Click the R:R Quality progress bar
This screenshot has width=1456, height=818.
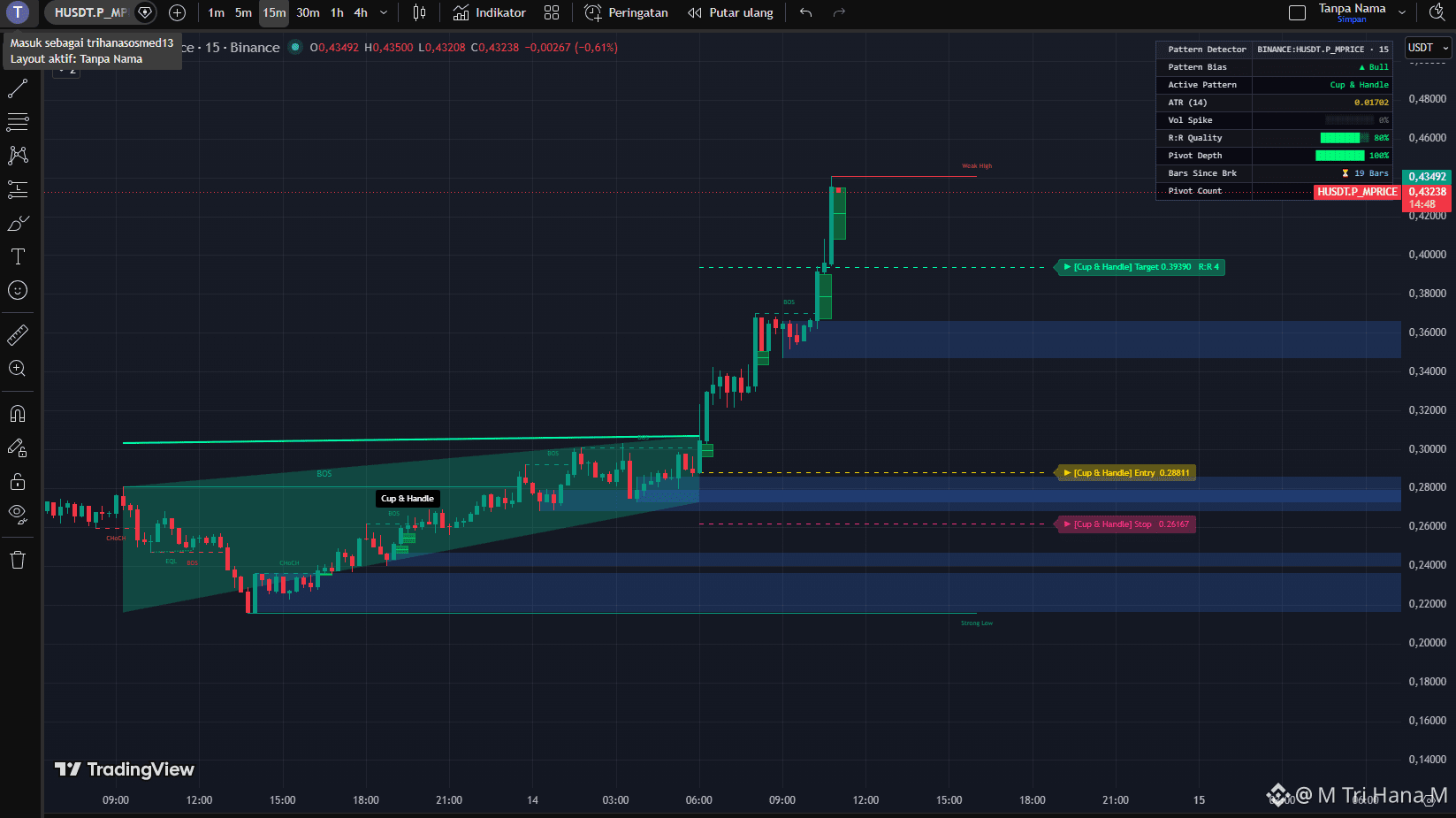(1344, 138)
